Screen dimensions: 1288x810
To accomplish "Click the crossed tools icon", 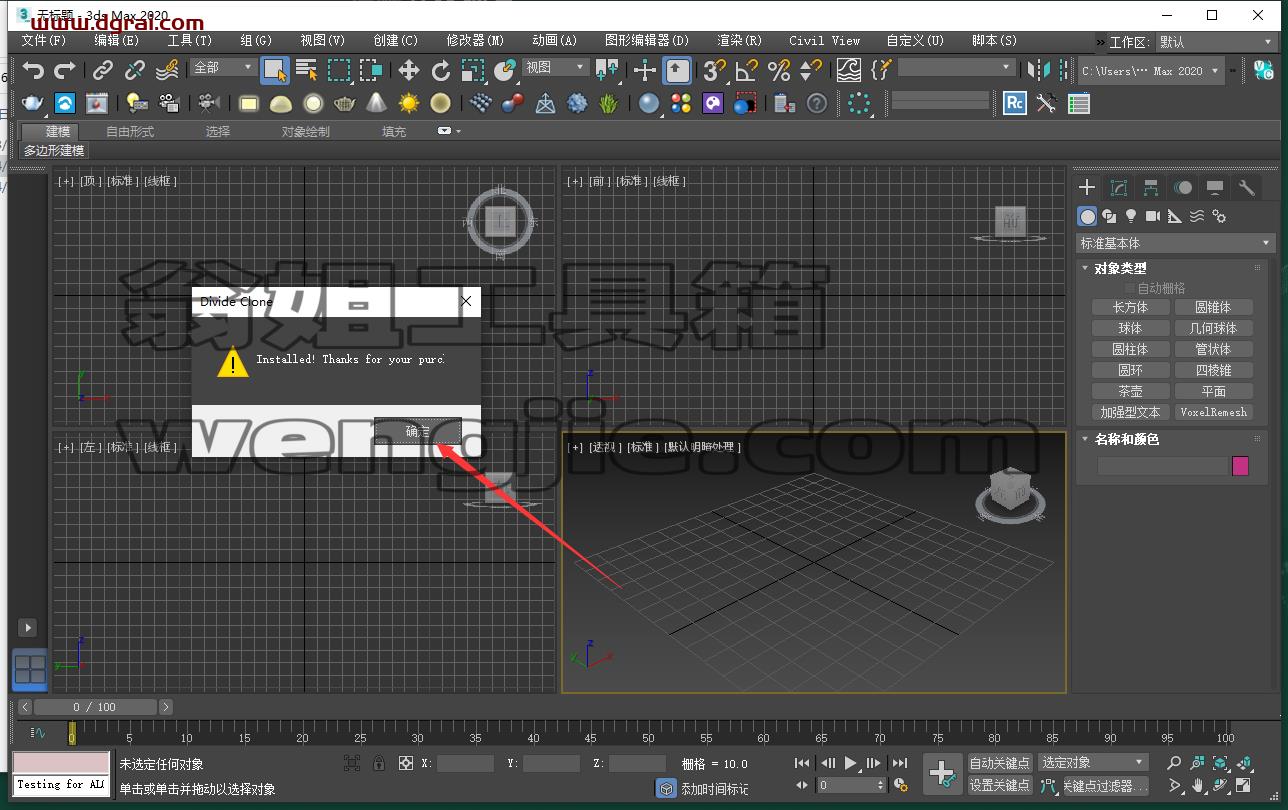I will (x=1047, y=103).
